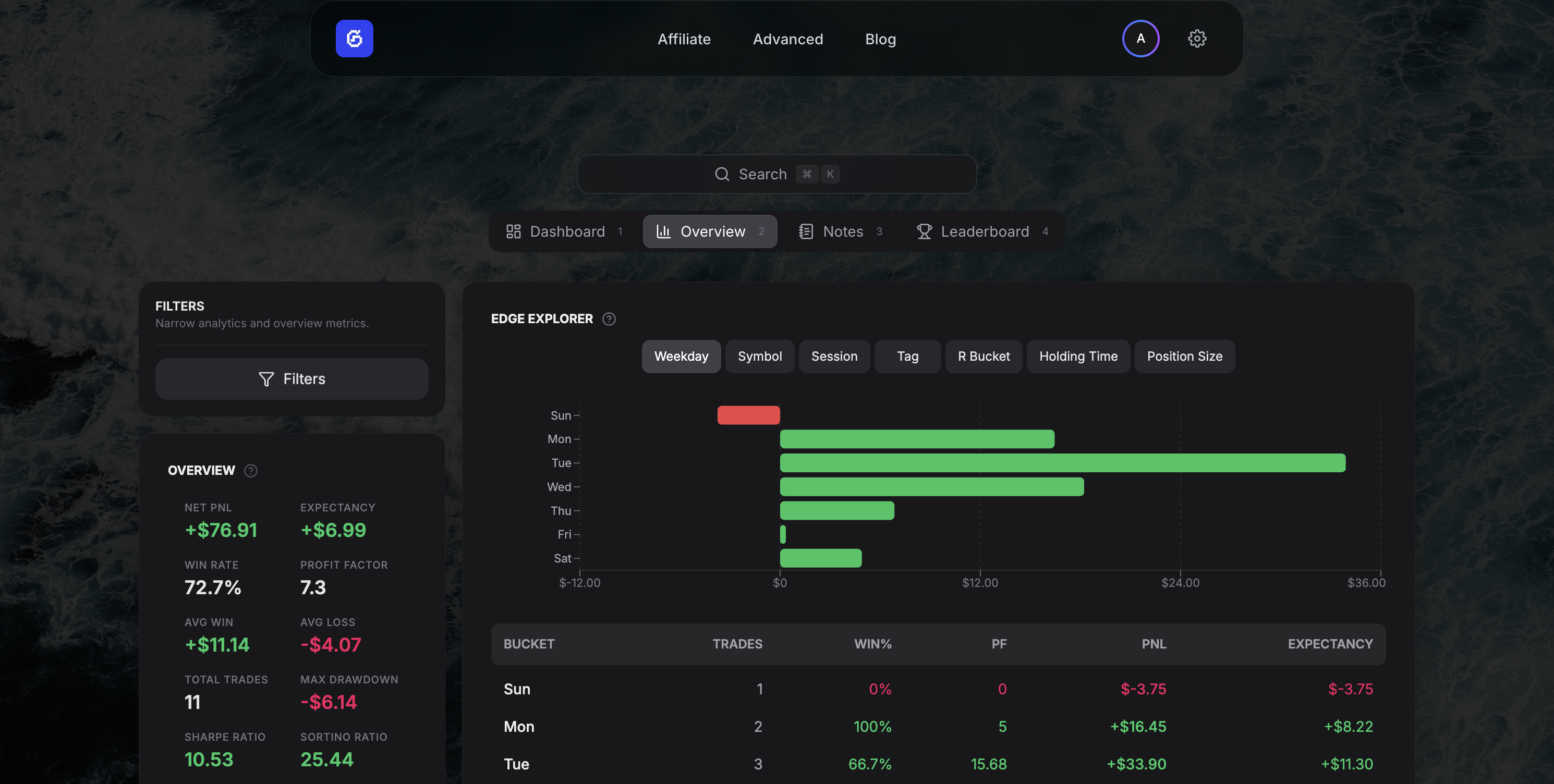Select the R Bucket grouping chip

pos(984,356)
